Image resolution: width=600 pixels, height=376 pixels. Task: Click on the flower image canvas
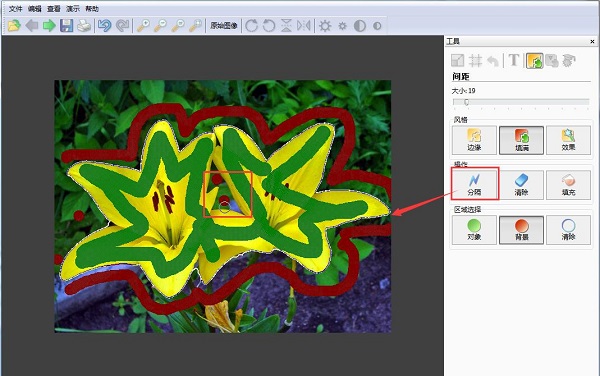coord(223,206)
